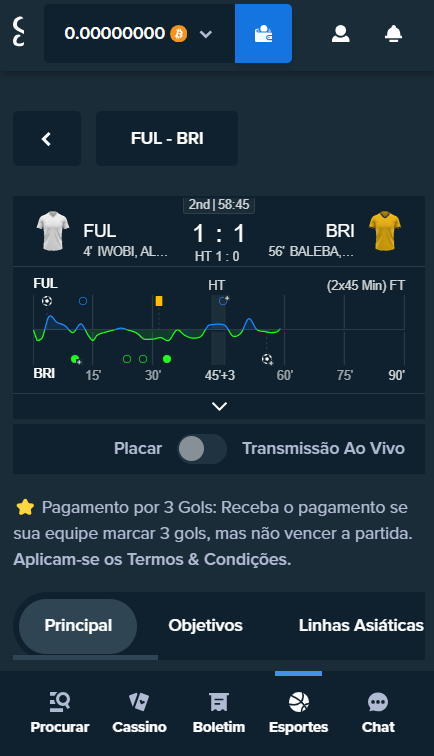Open Chat from bottom bar

378,713
